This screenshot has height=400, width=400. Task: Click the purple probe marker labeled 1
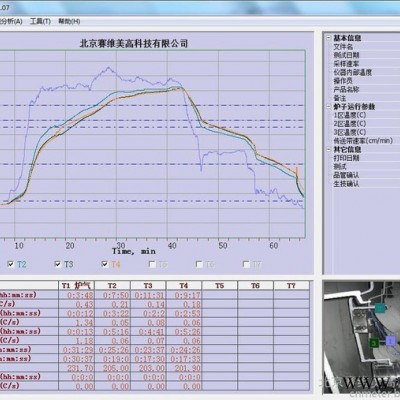coord(390,341)
